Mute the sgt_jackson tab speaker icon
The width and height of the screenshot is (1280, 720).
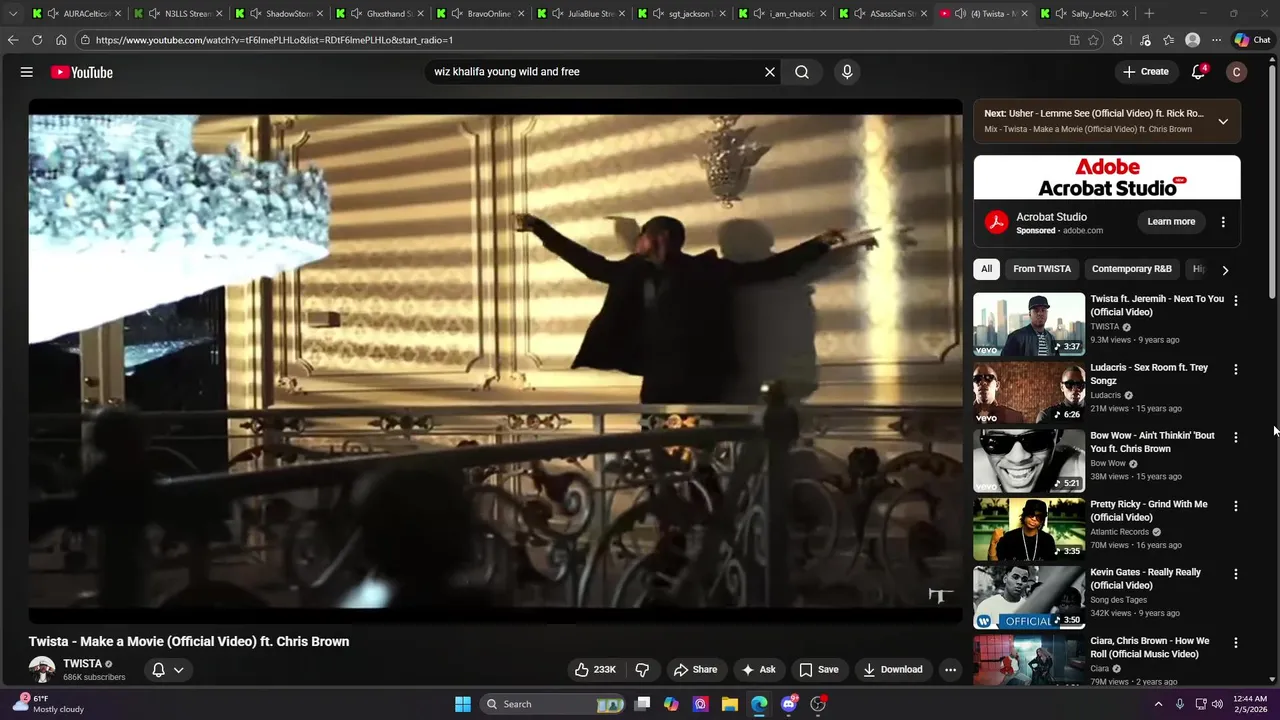pos(659,14)
